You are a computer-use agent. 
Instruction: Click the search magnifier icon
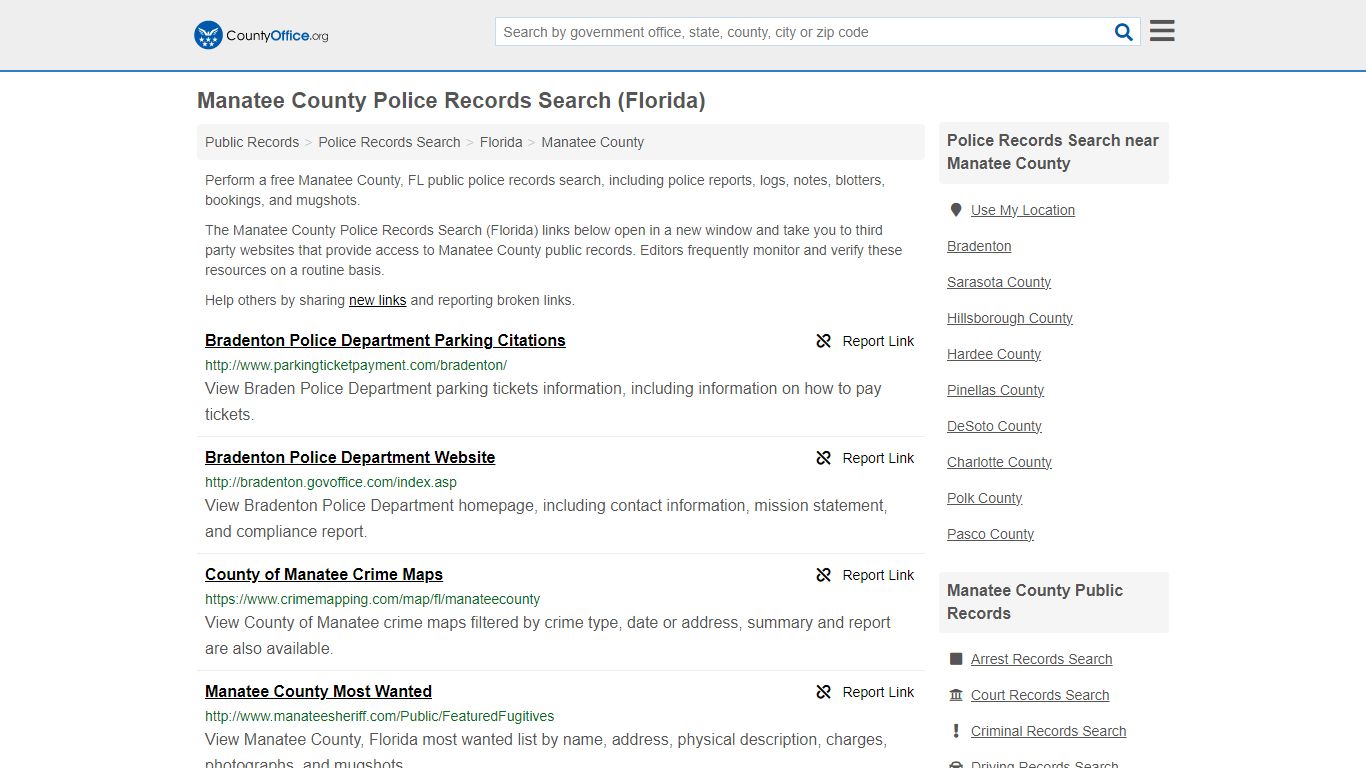[x=1124, y=32]
